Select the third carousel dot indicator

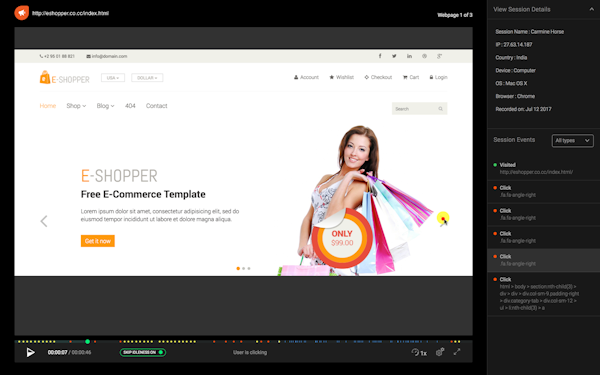click(x=249, y=269)
